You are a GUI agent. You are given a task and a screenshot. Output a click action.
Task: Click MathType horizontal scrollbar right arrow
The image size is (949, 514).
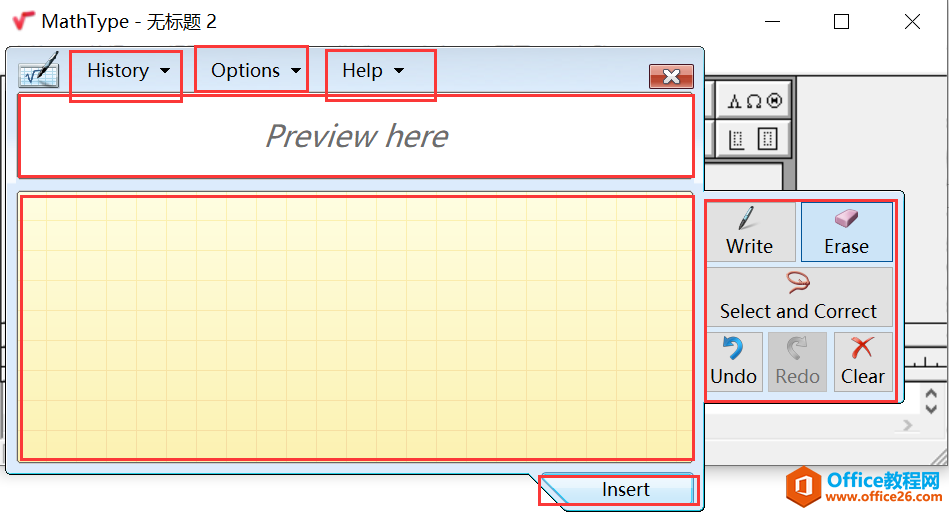point(908,426)
